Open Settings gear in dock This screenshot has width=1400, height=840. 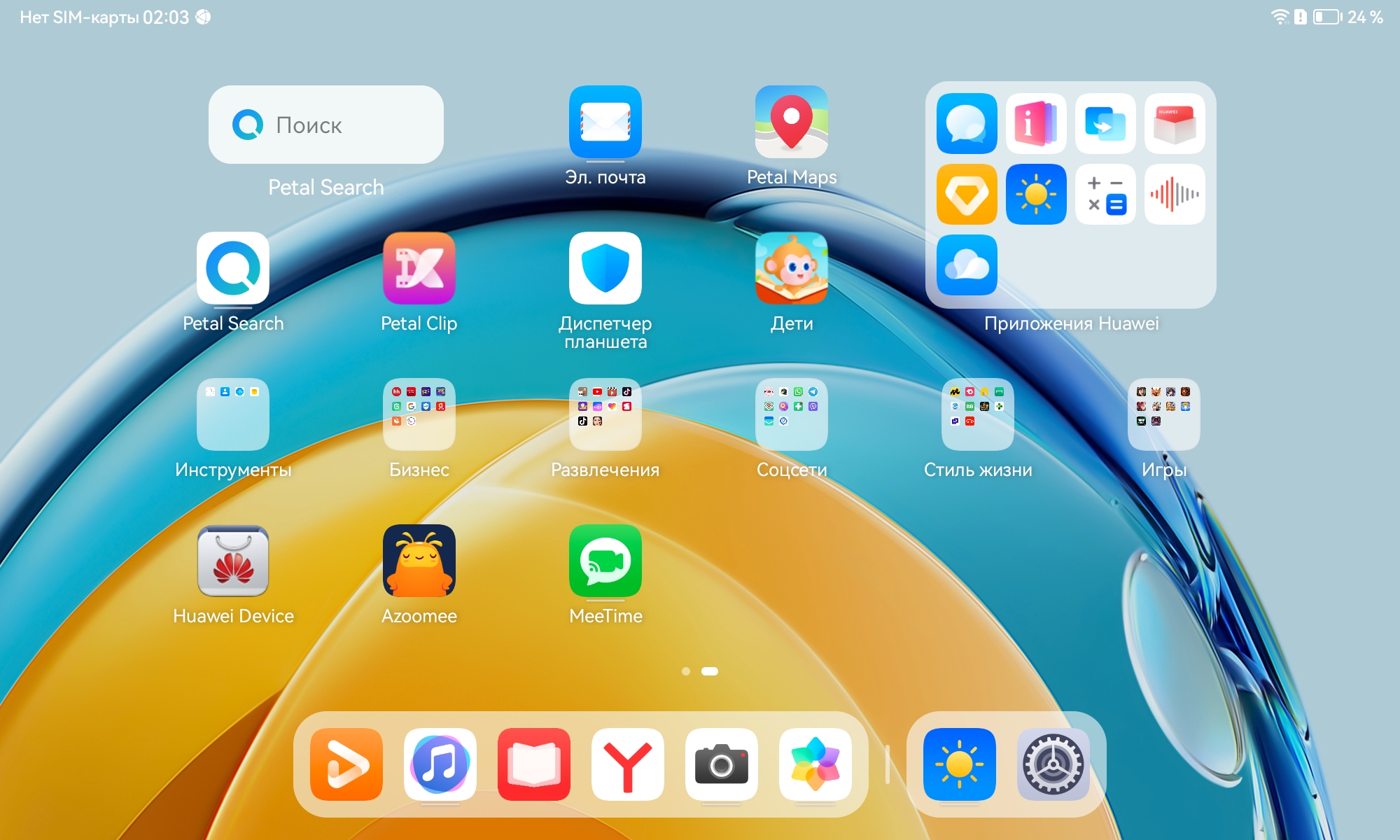tap(1053, 764)
